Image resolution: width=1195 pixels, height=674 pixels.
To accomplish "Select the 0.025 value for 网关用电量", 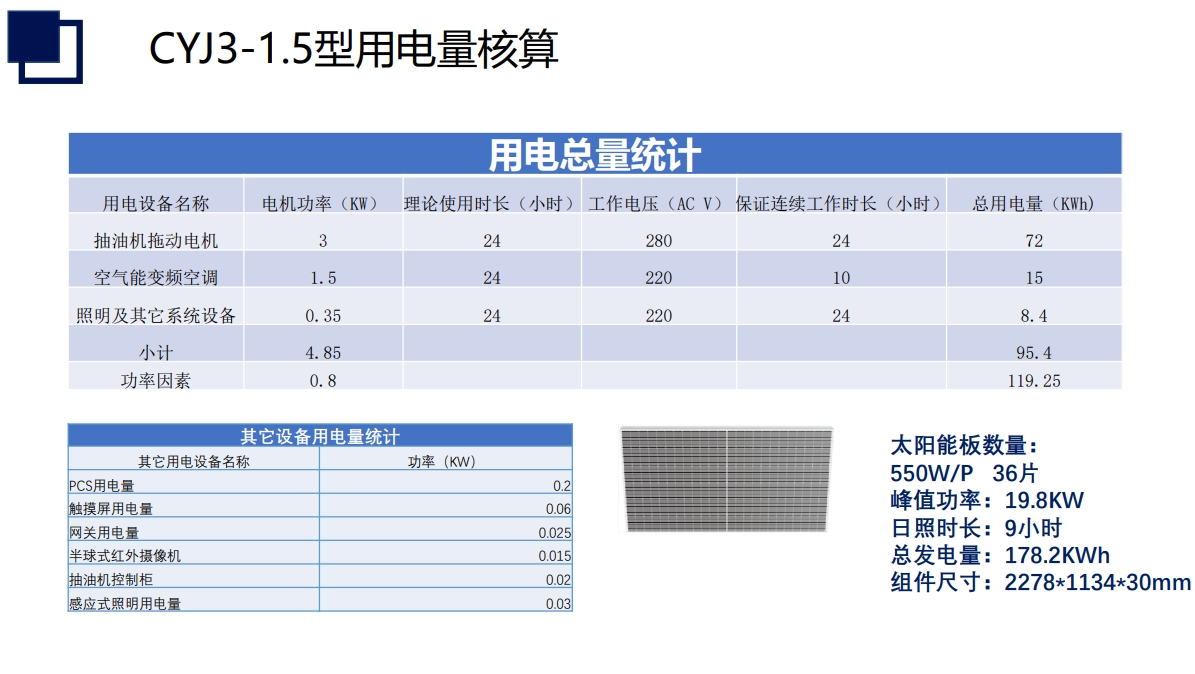I will coord(555,533).
